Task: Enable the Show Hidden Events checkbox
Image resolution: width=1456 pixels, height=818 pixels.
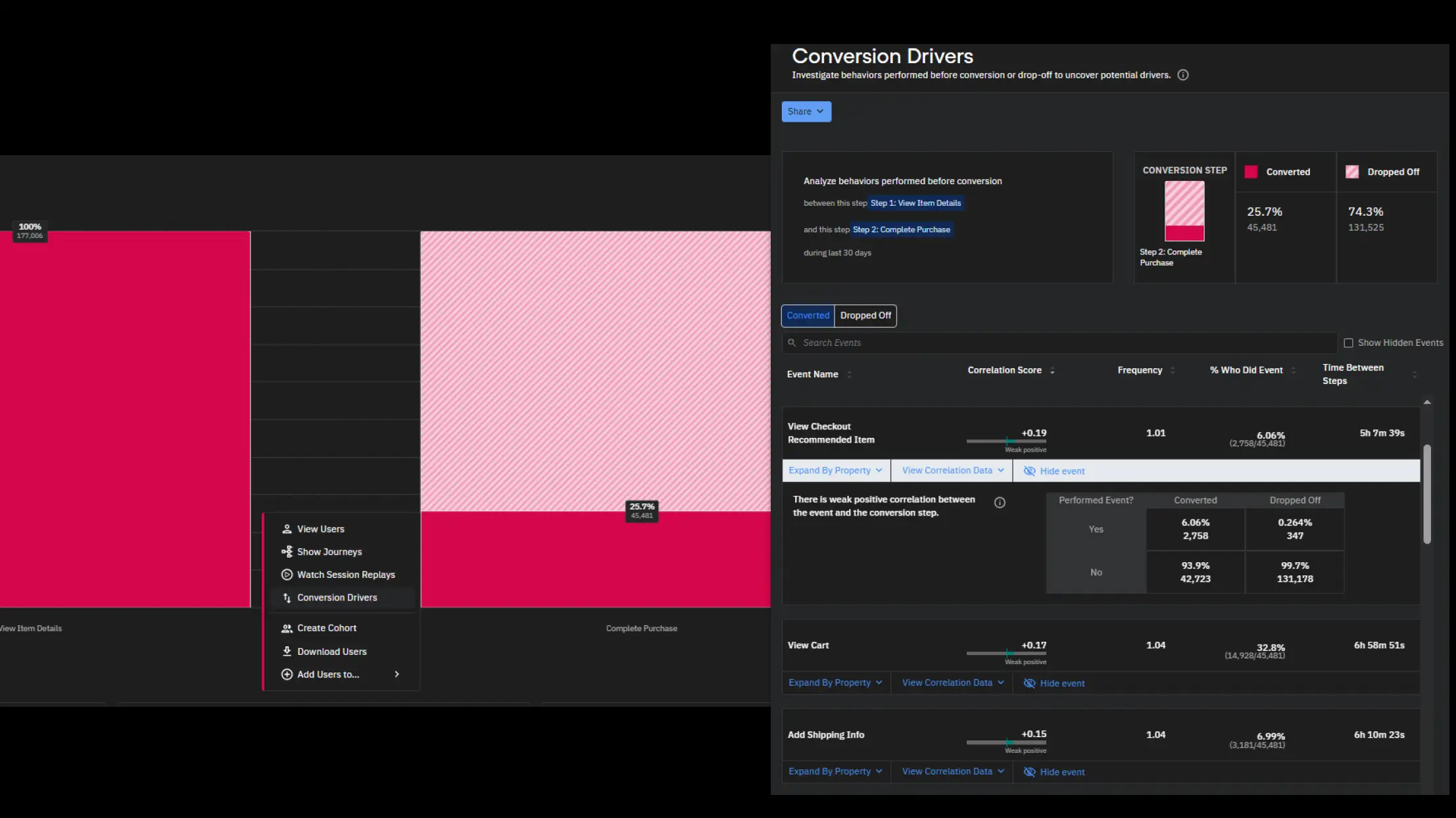Action: pyautogui.click(x=1348, y=343)
